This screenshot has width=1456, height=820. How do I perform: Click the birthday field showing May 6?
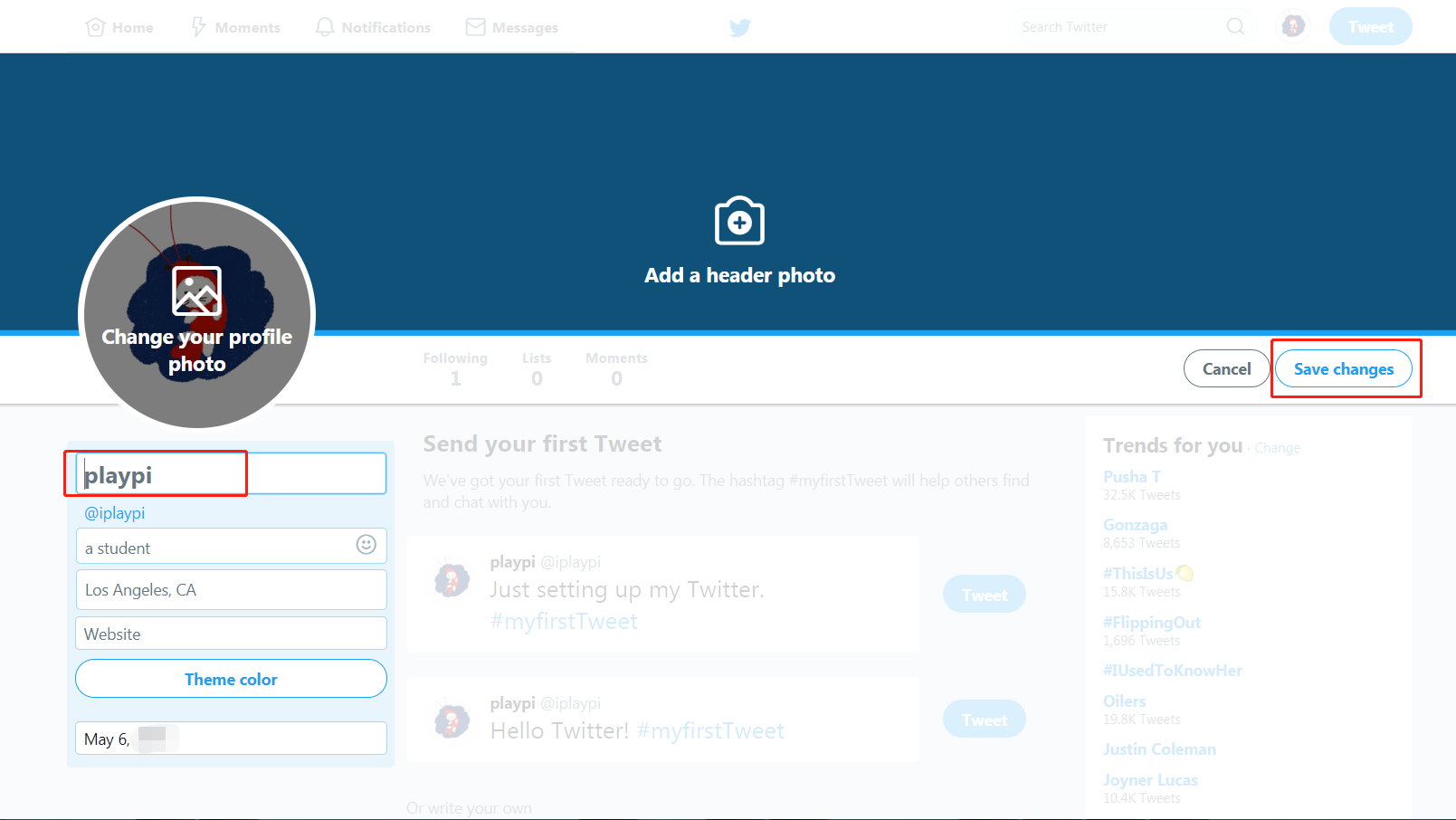point(231,738)
